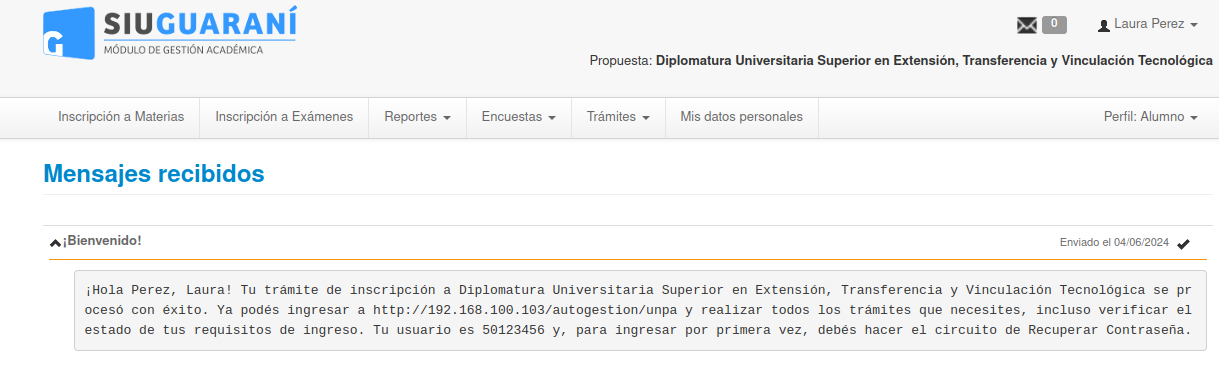Open the Trámites dropdown menu
The image size is (1219, 387).
coord(618,117)
